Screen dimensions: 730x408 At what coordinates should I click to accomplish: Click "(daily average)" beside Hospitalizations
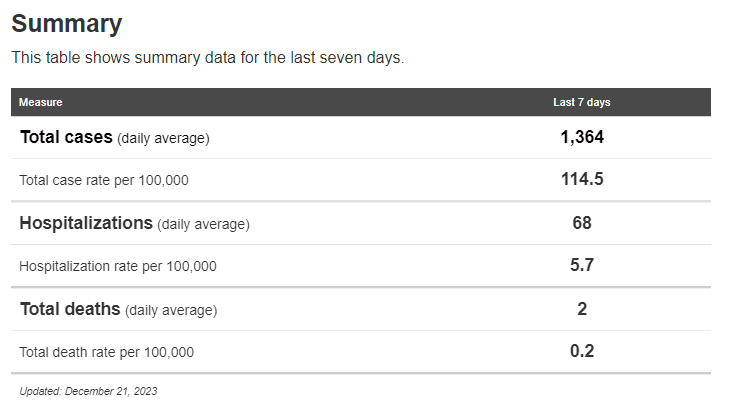[203, 224]
